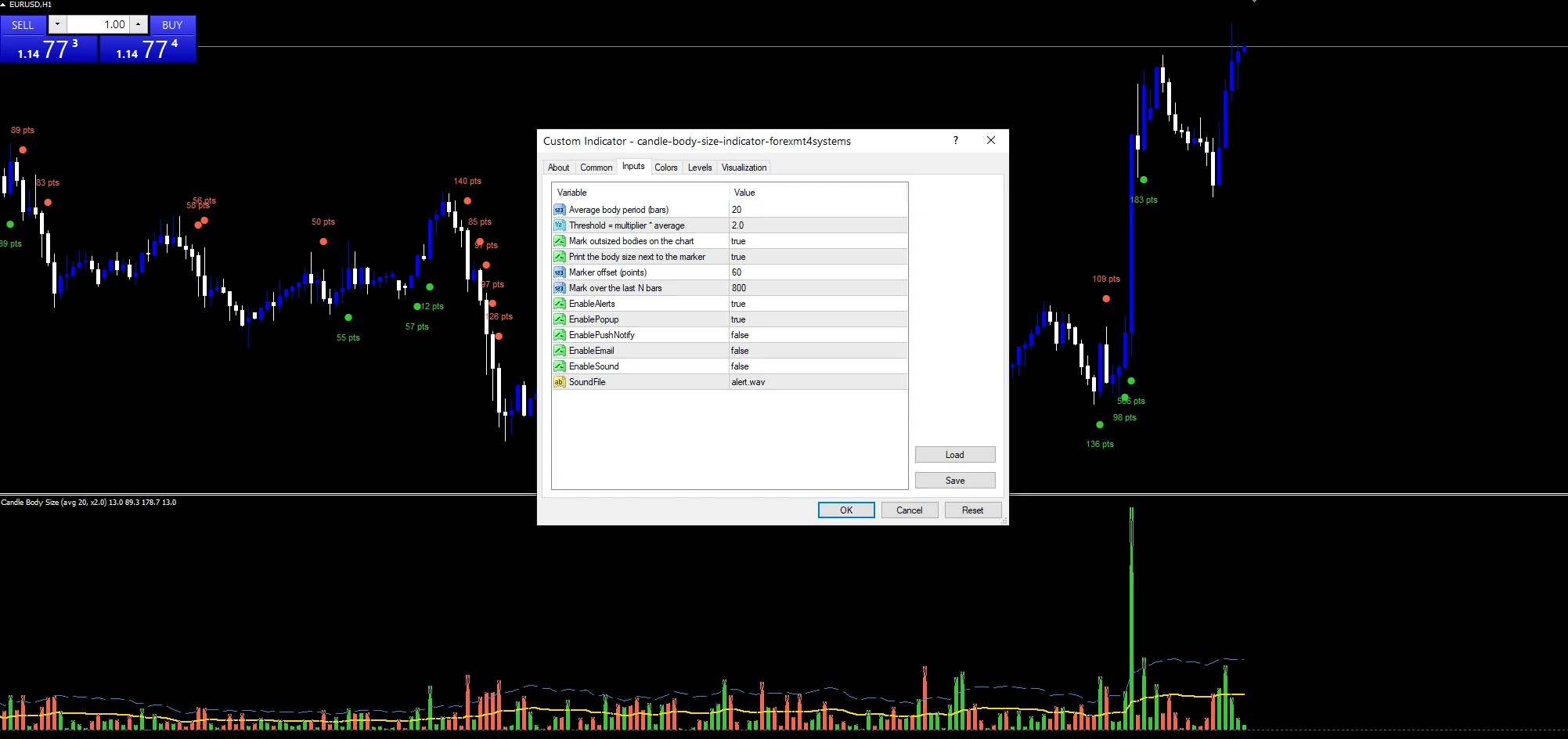
Task: Click the SELL button
Action: (x=23, y=24)
